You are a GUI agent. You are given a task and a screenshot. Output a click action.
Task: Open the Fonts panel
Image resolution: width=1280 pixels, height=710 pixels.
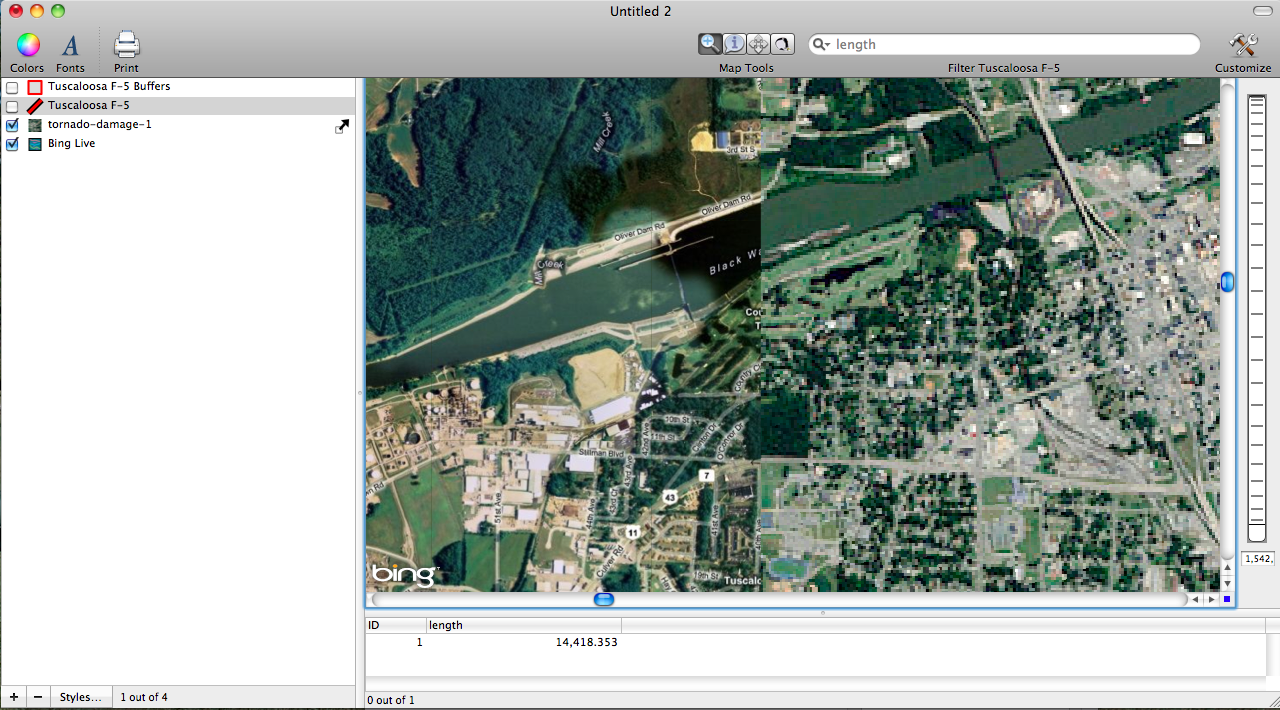(70, 44)
